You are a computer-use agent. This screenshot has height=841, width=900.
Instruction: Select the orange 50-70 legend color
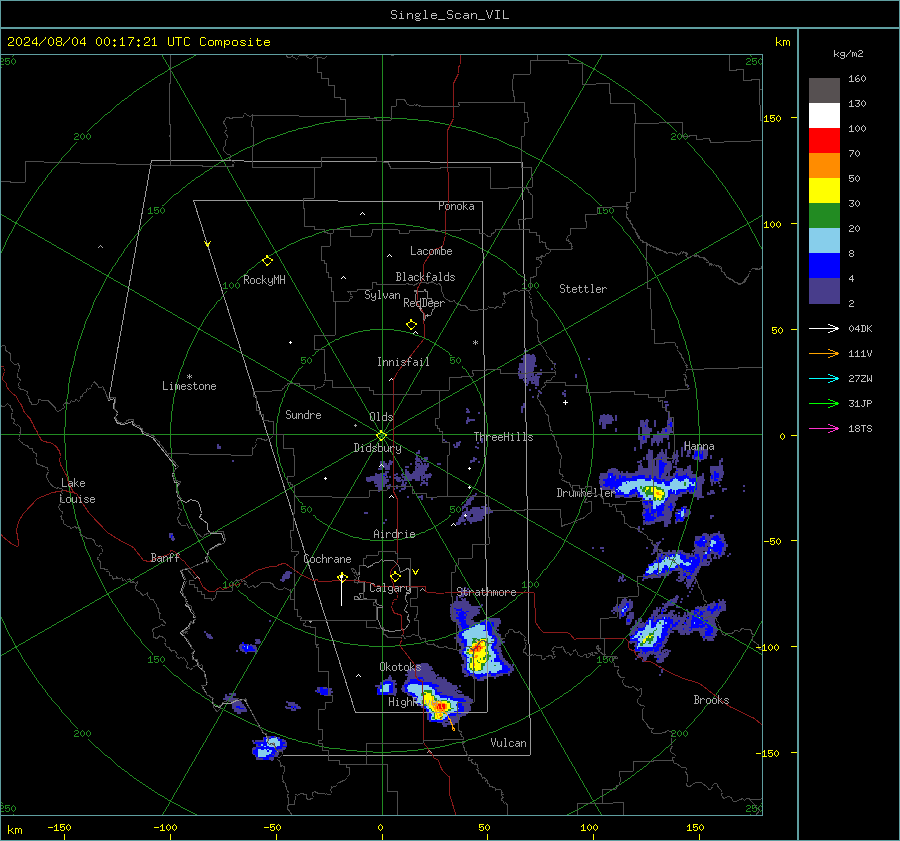click(x=824, y=166)
